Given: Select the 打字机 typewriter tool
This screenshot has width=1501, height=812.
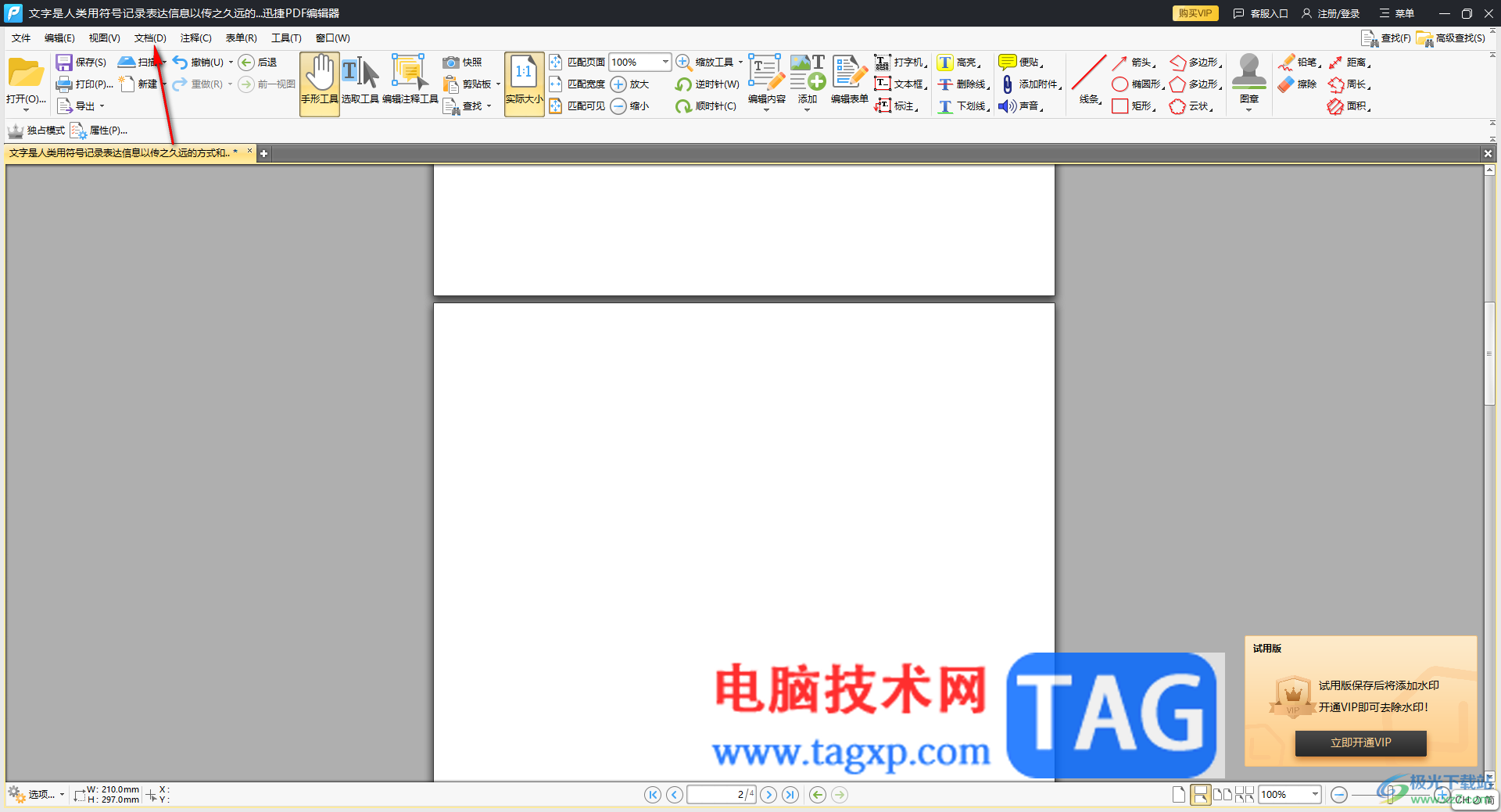Looking at the screenshot, I should pos(900,63).
